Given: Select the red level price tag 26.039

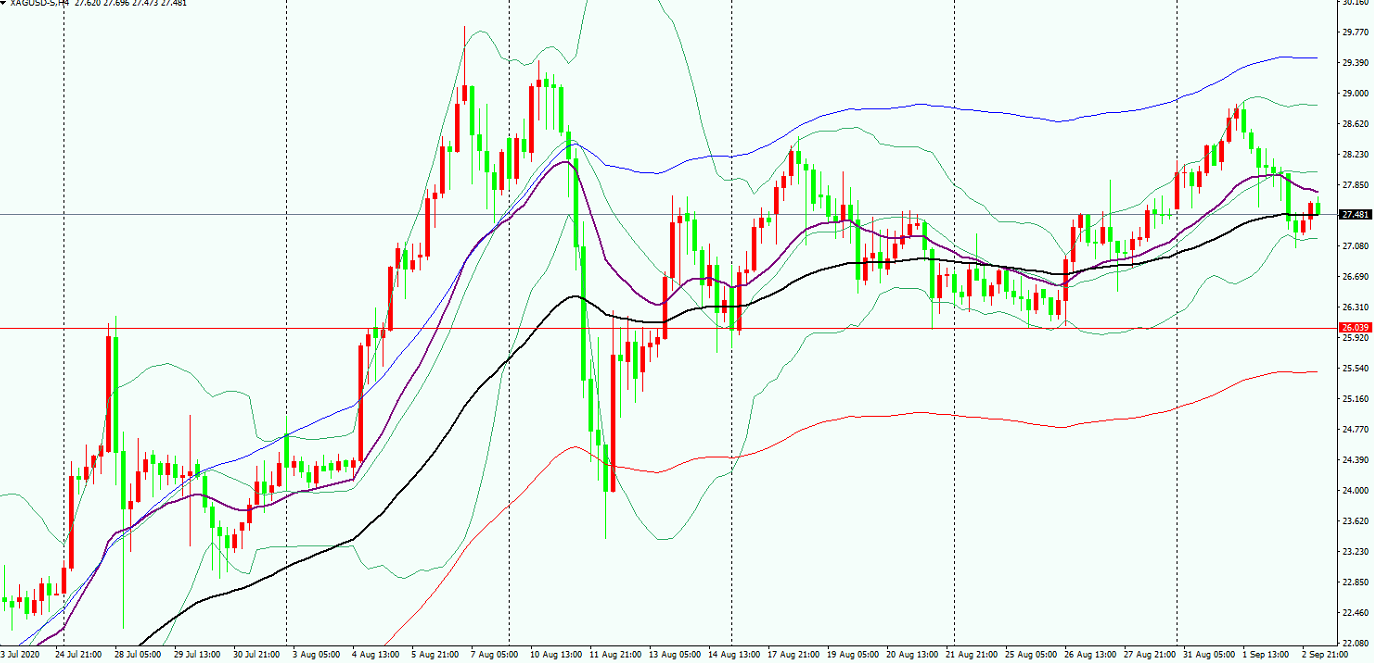Looking at the screenshot, I should tap(1355, 328).
